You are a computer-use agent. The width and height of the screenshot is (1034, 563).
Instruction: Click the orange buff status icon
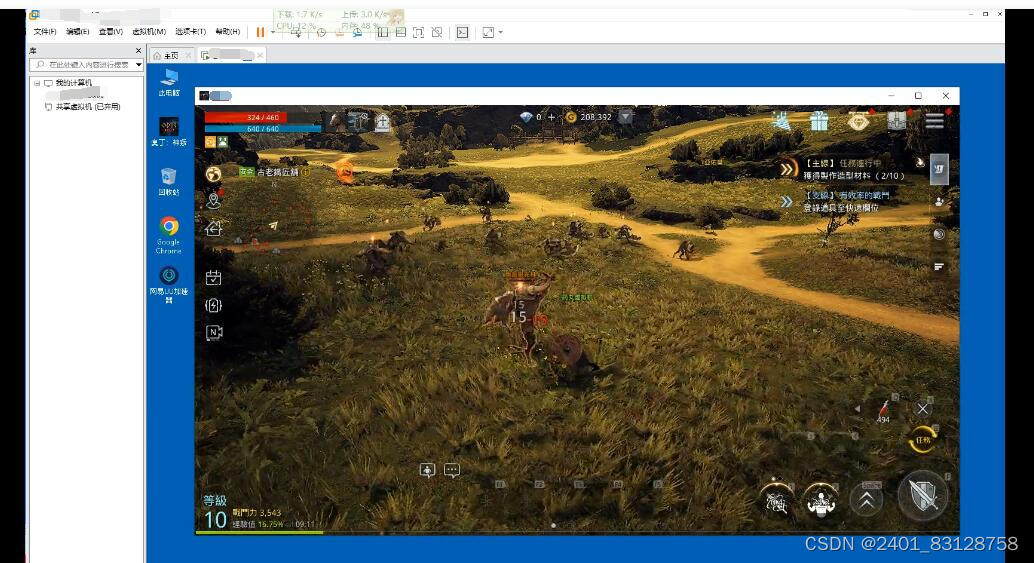coord(210,142)
